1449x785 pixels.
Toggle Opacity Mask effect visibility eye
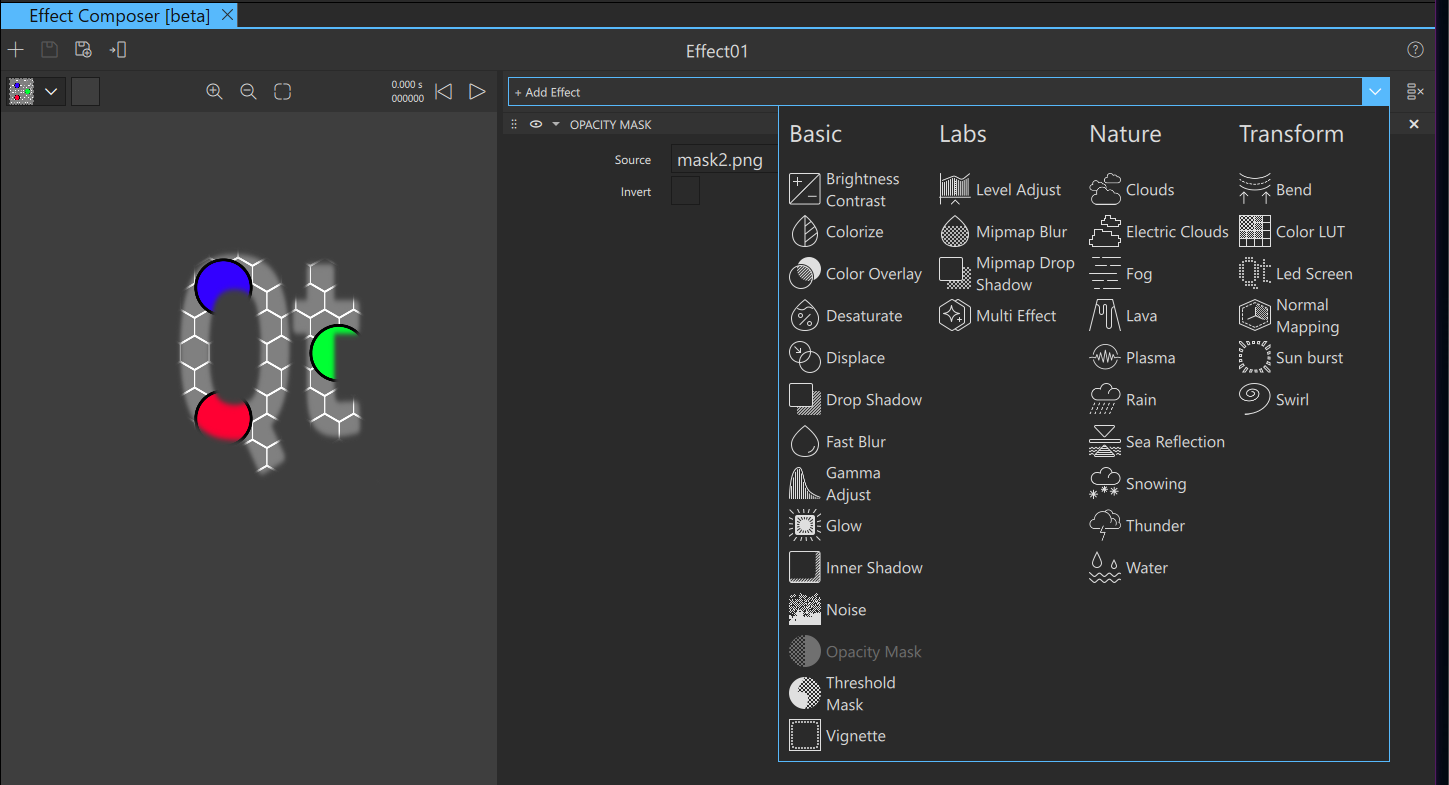click(536, 124)
